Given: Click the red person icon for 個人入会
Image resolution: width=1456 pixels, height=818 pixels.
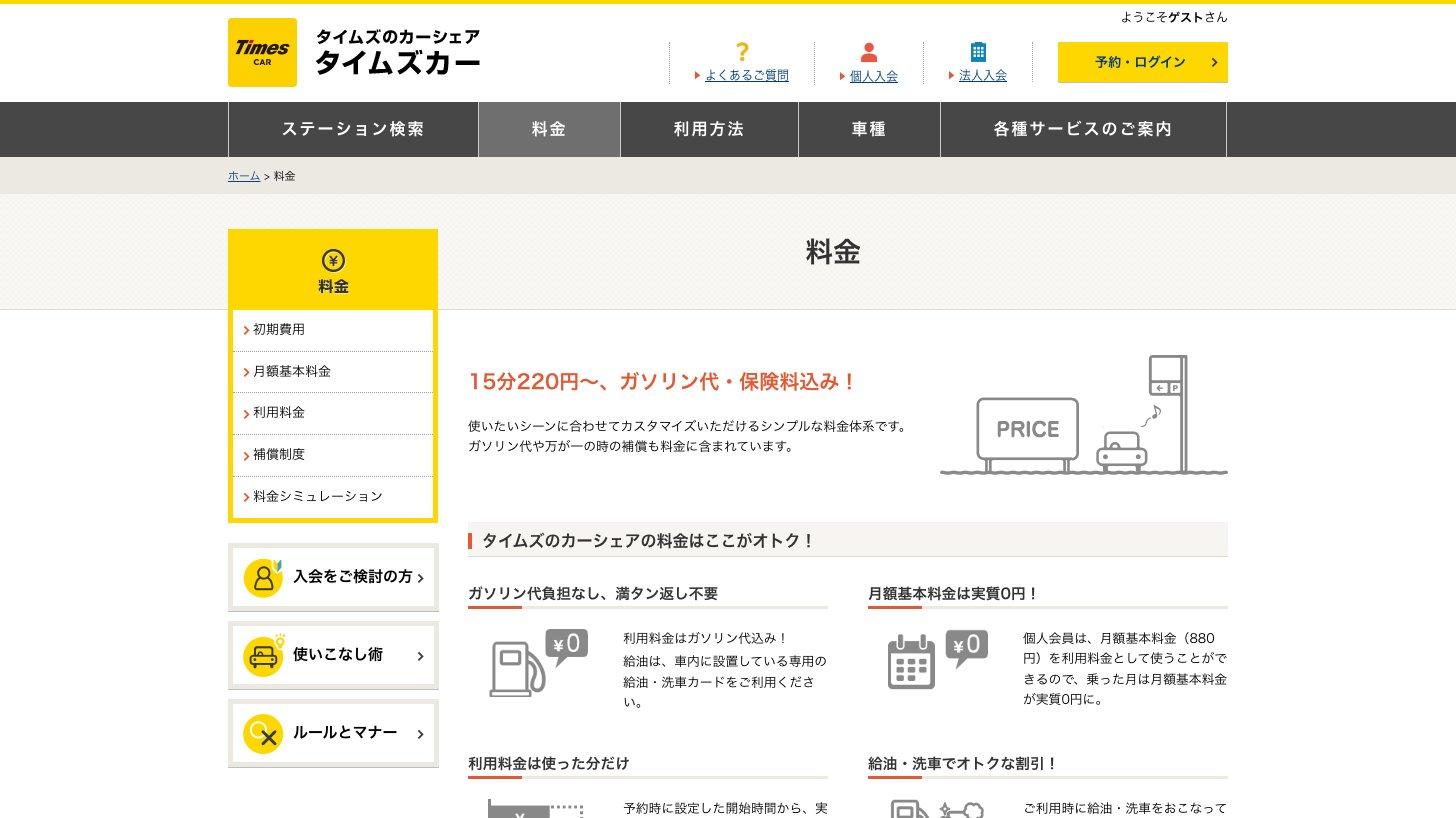Looking at the screenshot, I should [869, 52].
